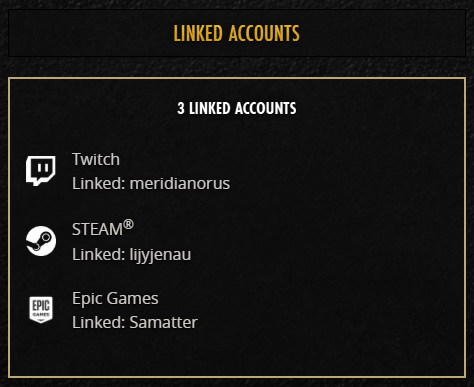Click the lijyjenau username
Viewport: 474px width, 387px height.
pos(160,254)
